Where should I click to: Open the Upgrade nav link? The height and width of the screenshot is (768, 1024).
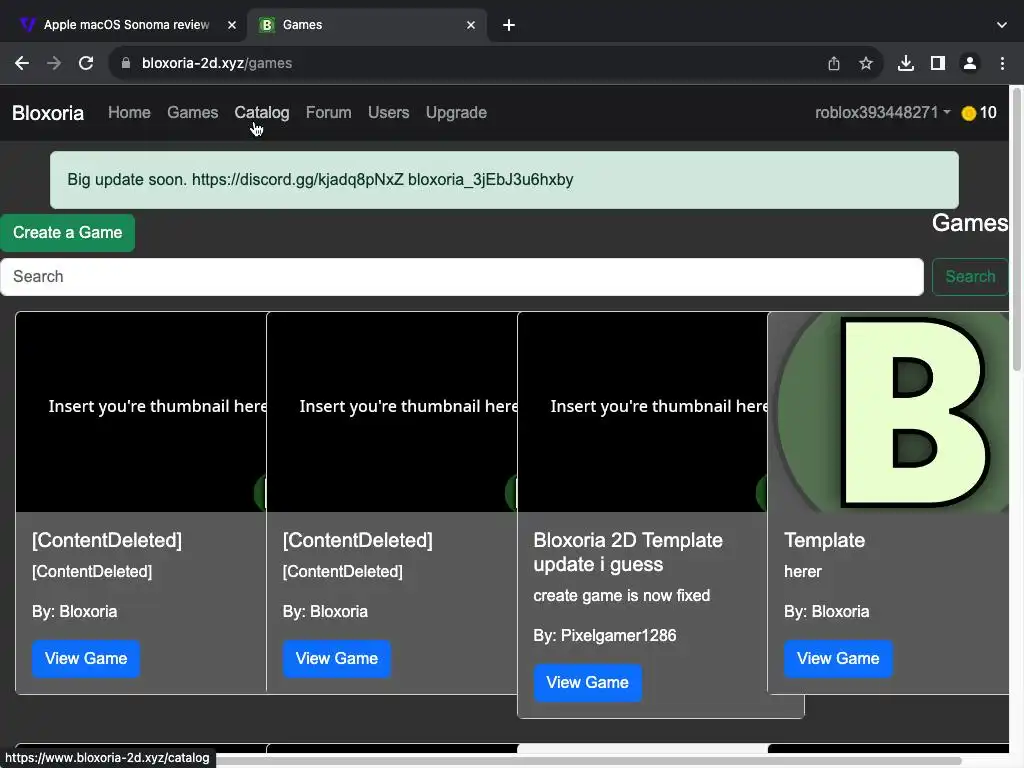coord(456,112)
